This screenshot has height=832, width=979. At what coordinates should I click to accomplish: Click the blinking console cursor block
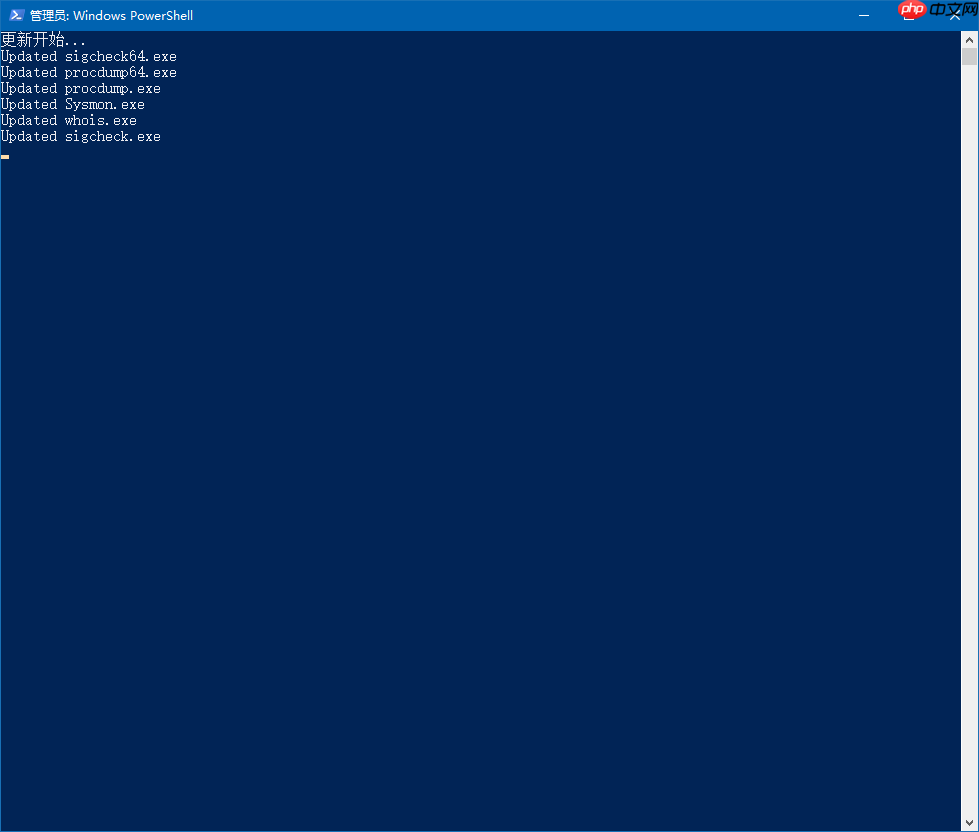coord(4,156)
